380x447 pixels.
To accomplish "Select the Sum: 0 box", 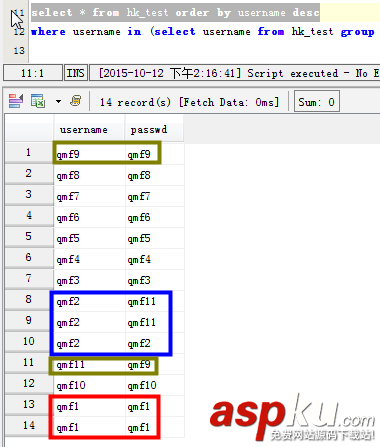I will (317, 101).
